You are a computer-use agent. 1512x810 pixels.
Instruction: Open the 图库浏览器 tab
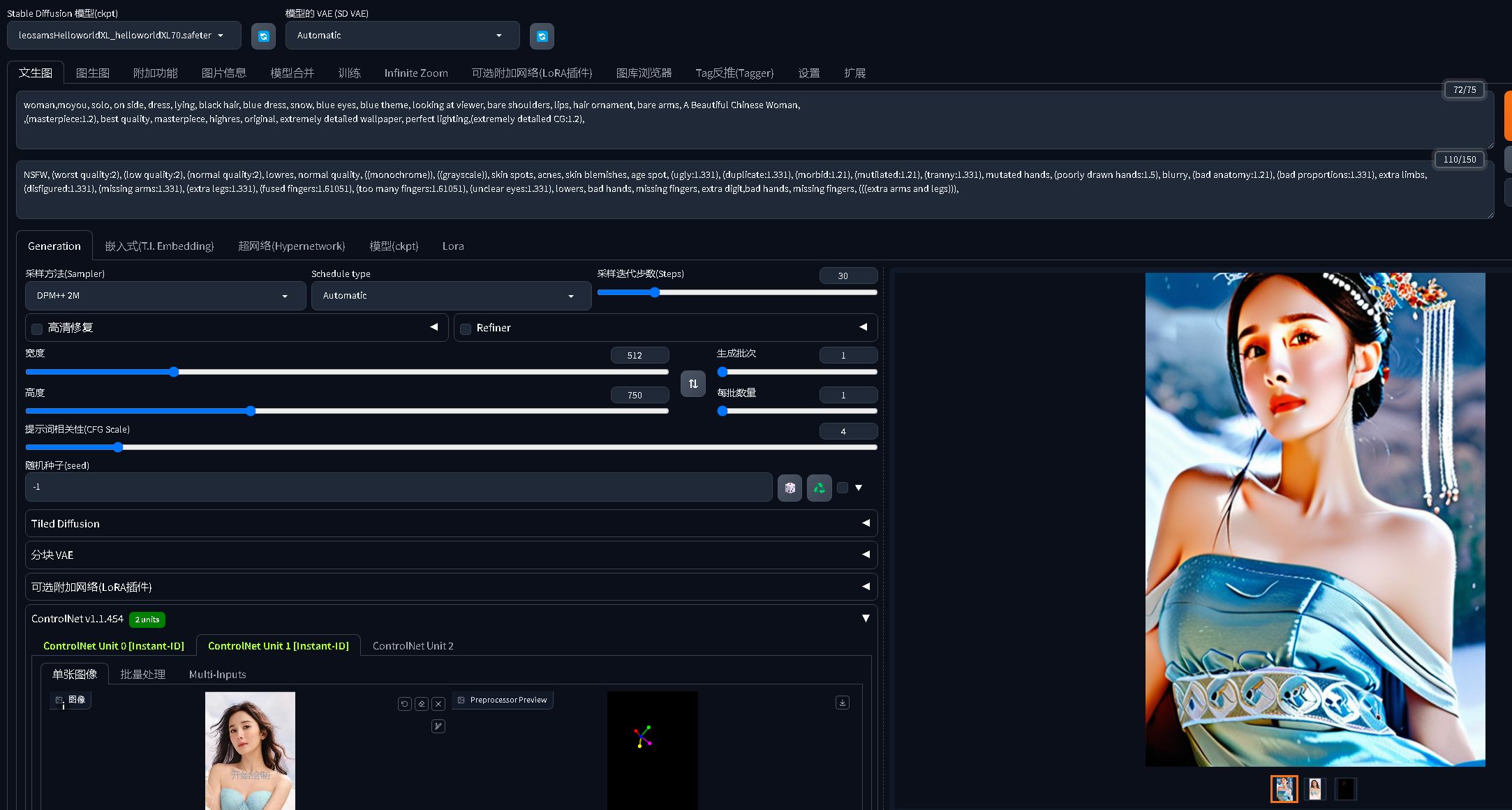pyautogui.click(x=644, y=73)
